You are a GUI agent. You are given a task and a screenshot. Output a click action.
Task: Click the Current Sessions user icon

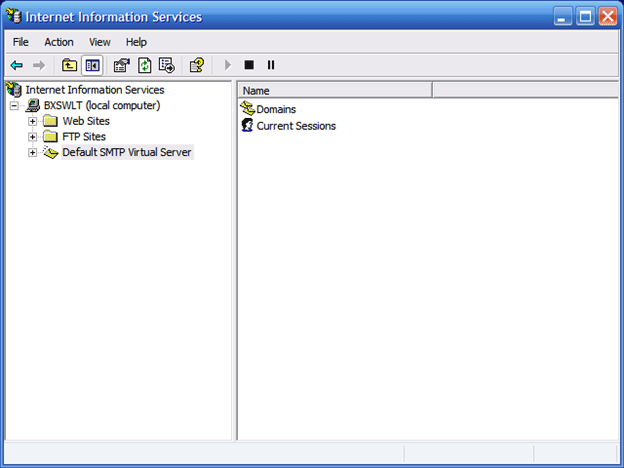pos(248,125)
